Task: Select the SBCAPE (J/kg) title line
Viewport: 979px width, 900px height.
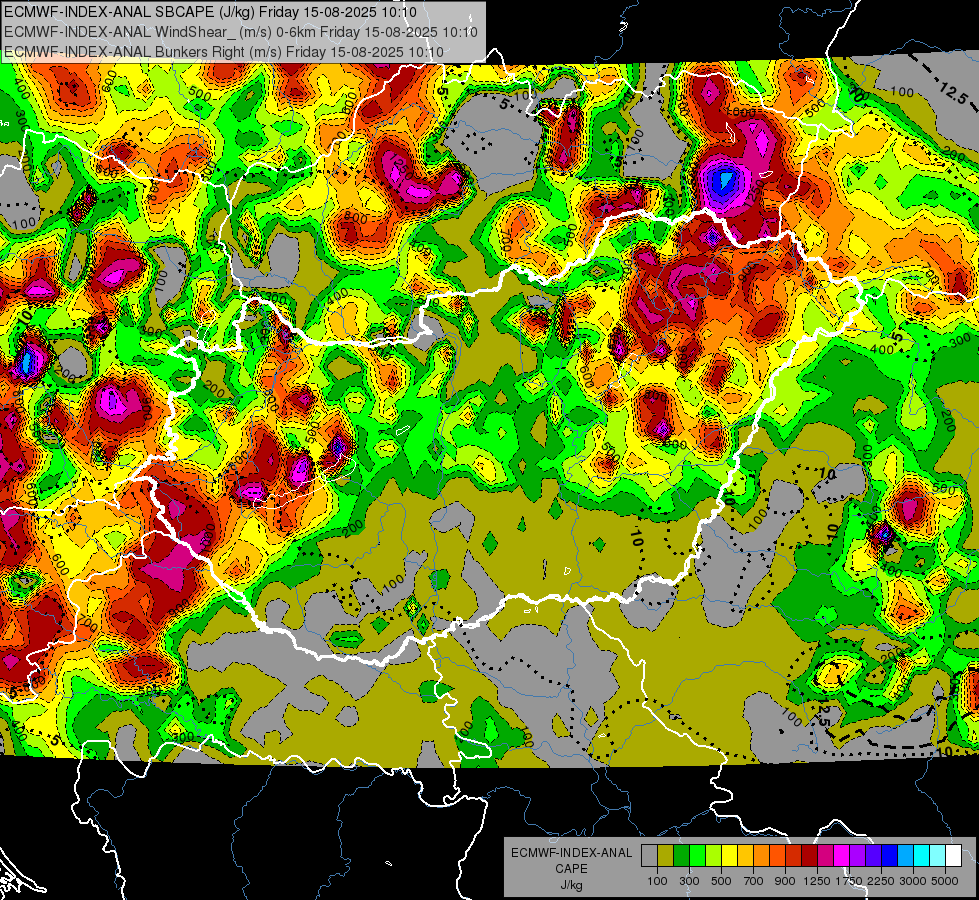Action: tap(210, 12)
